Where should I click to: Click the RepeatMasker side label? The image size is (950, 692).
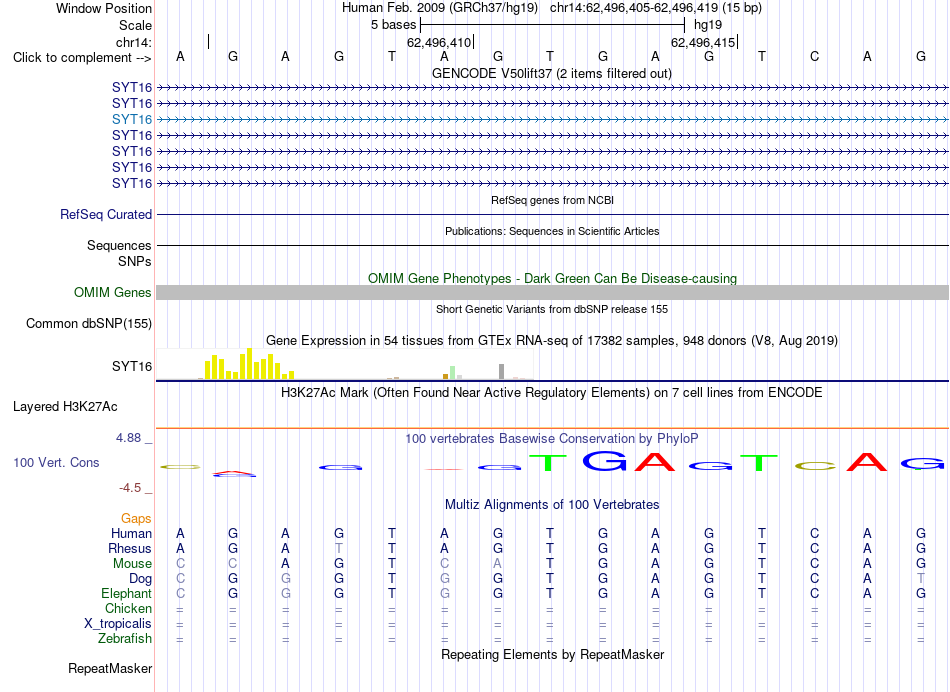point(110,668)
